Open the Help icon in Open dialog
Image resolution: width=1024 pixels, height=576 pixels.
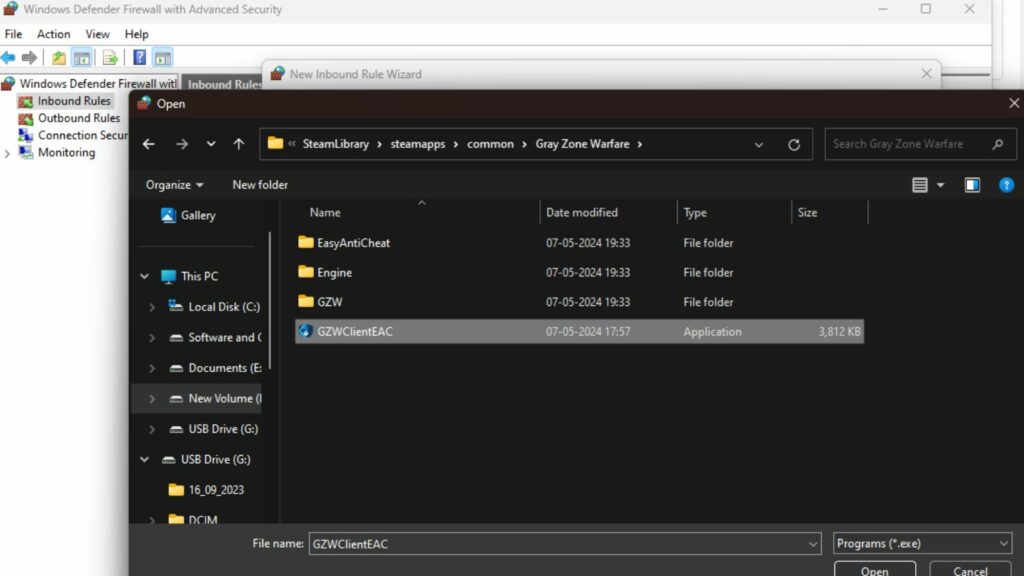(1006, 185)
